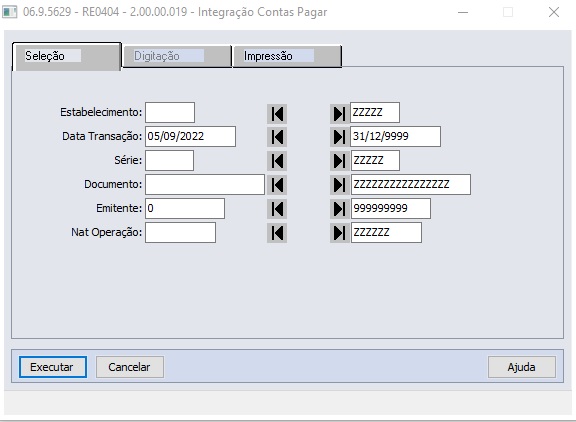Focus the Documento final field ZZZZZZZZZZZZZZZZ
Viewport: 576px width, 422px height.
tap(411, 184)
